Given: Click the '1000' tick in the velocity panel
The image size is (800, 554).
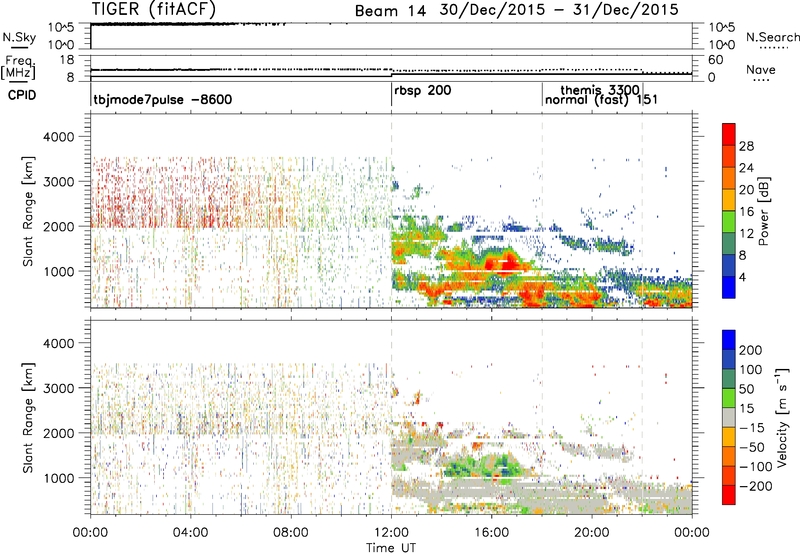Looking at the screenshot, I should coord(58,478).
